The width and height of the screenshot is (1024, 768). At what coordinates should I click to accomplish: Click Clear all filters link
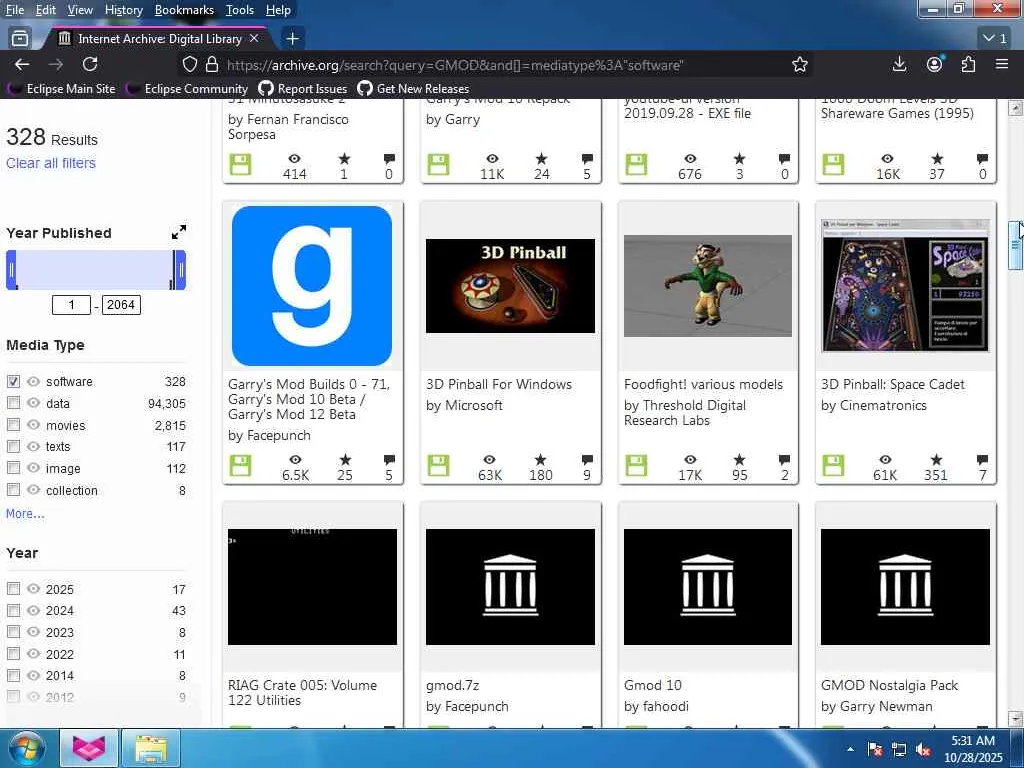51,163
